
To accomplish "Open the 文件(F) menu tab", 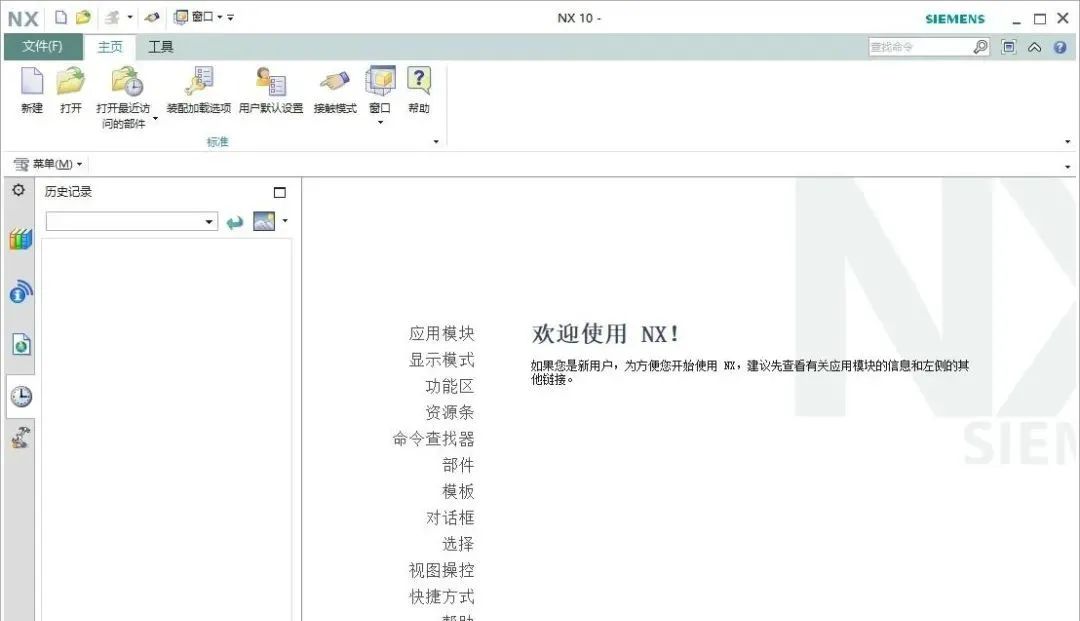I will click(x=44, y=46).
